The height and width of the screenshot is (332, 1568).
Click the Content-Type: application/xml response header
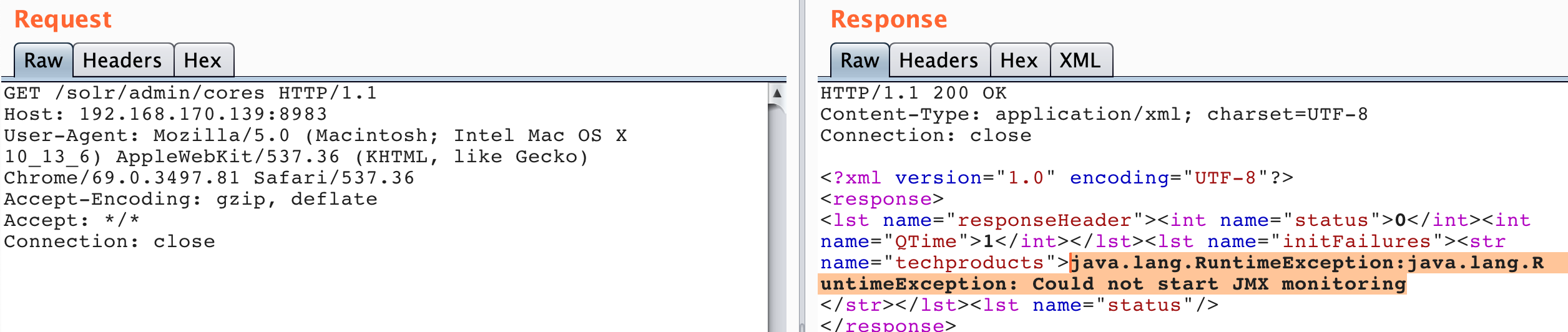1094,114
